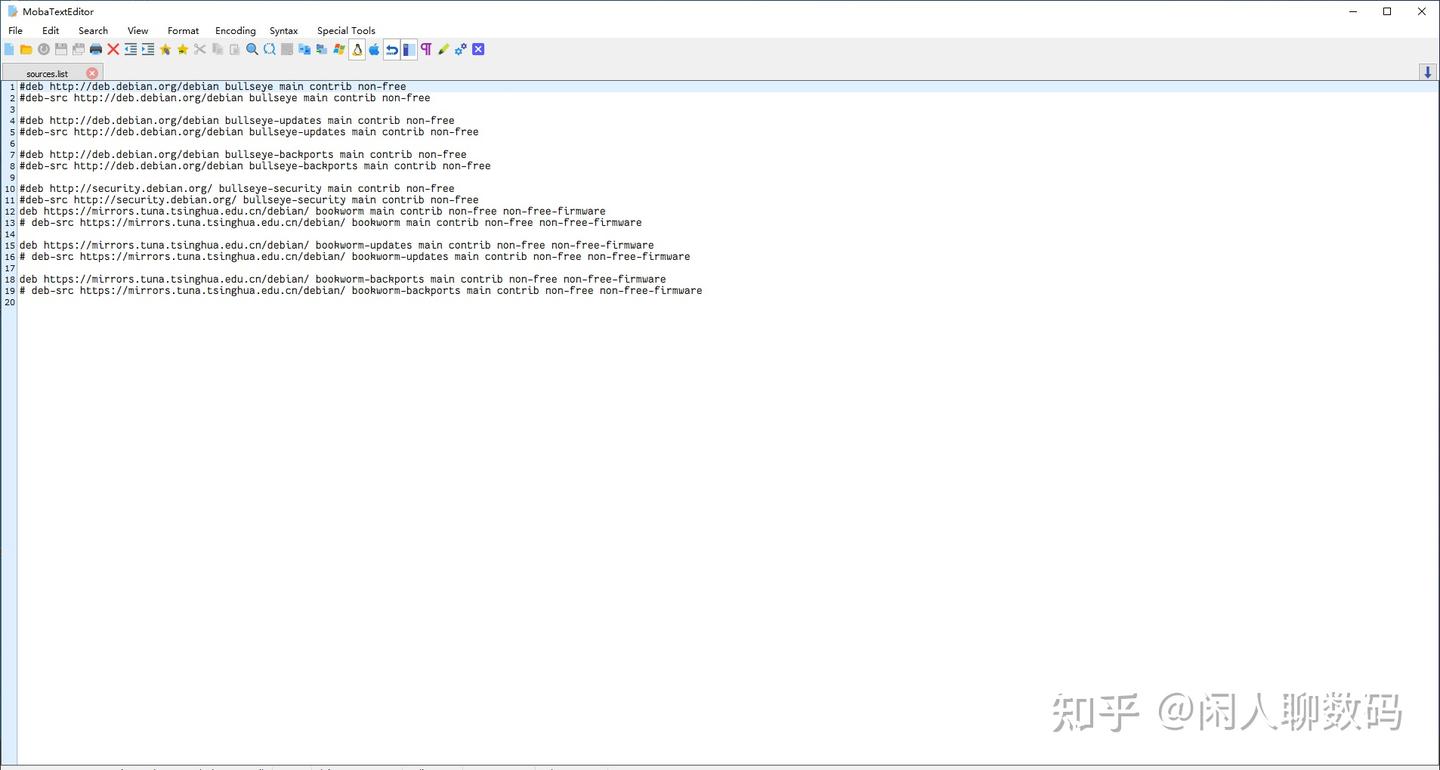Open the Format menu
Image resolution: width=1440 pixels, height=770 pixels.
point(183,31)
